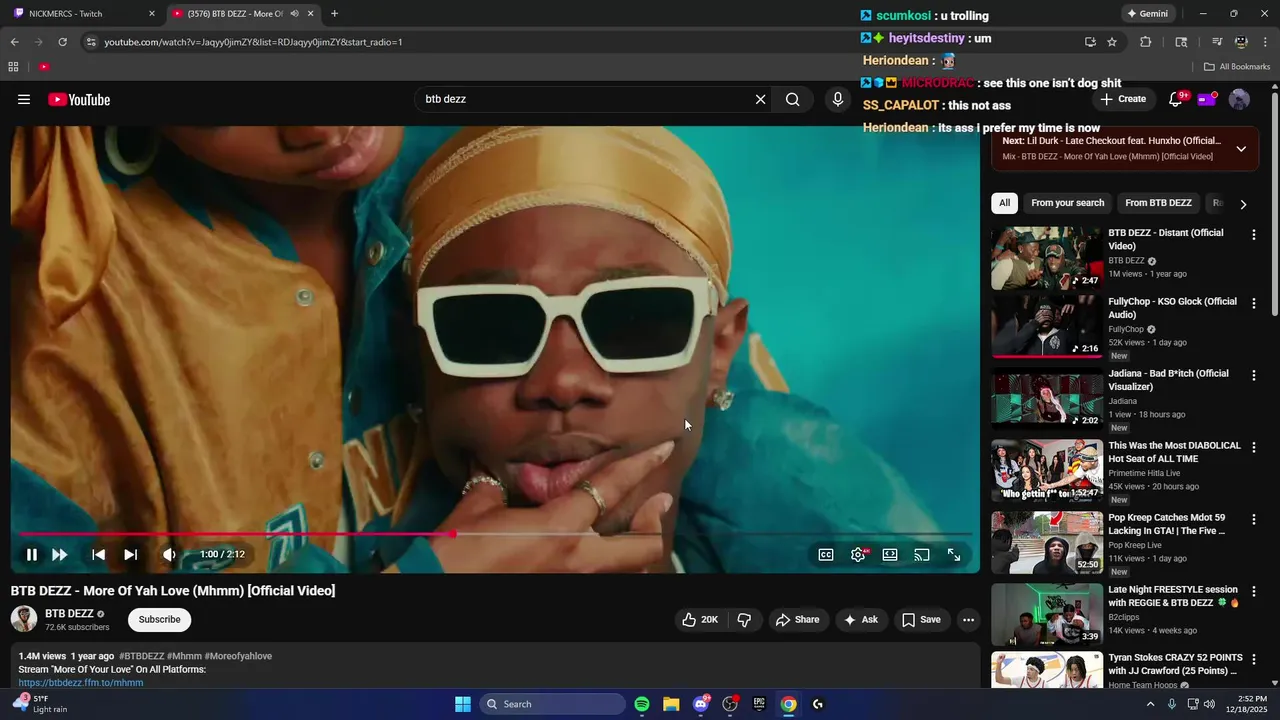This screenshot has height=720, width=1280.
Task: Open options for 'Jadiana - Bad B*itch'
Action: pos(1254,376)
